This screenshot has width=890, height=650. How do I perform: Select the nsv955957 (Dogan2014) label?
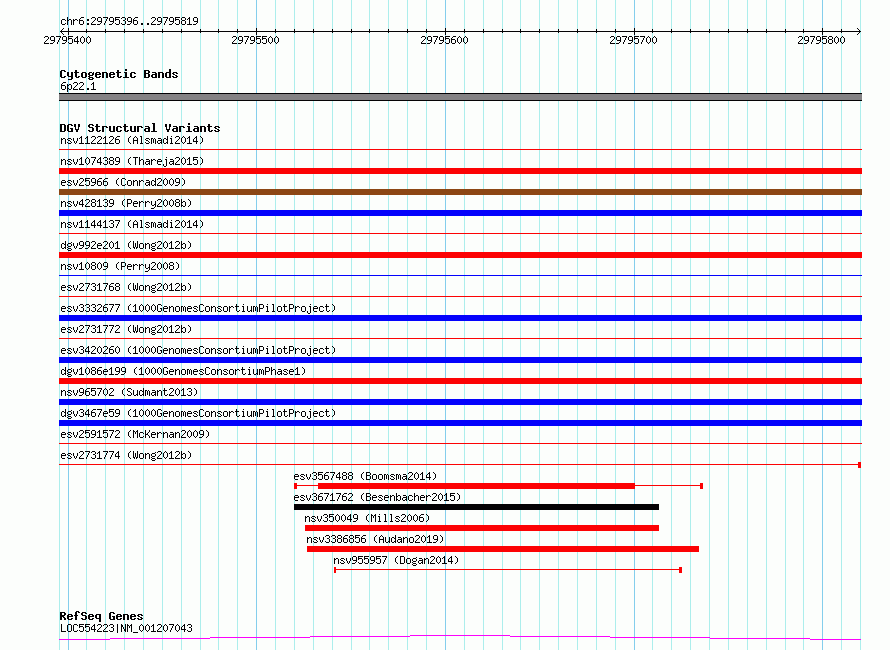(396, 560)
